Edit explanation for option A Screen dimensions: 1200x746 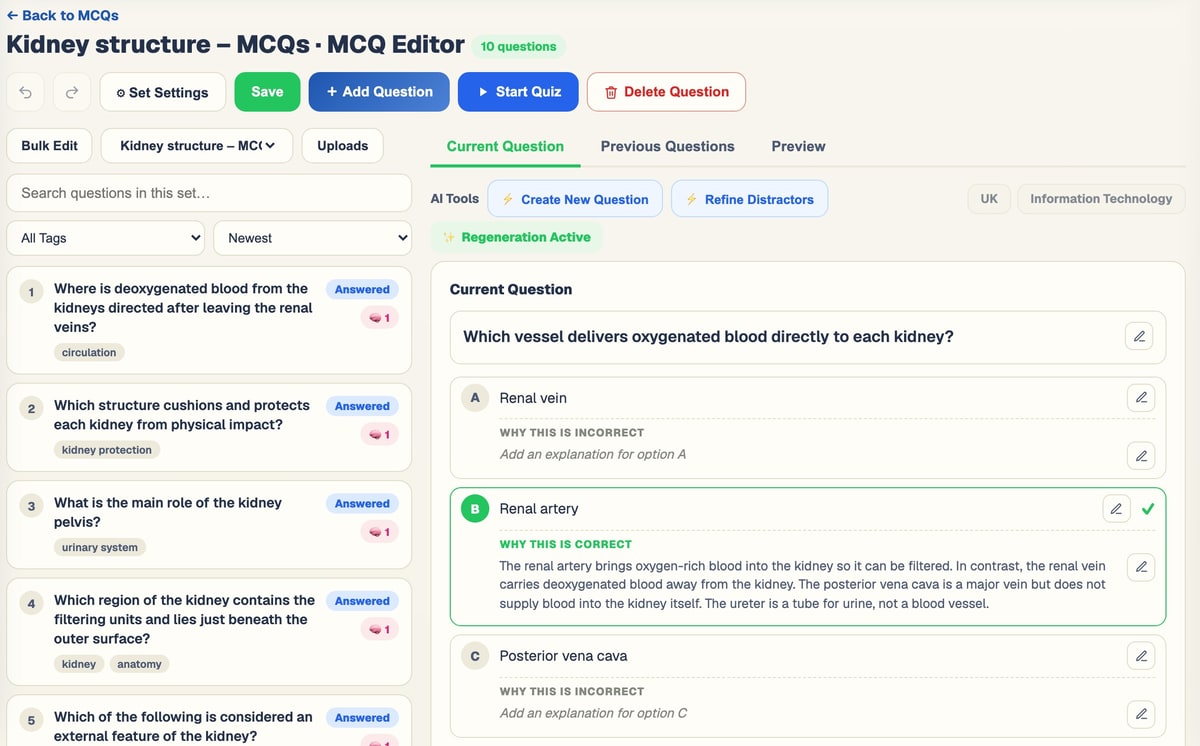(x=1141, y=456)
